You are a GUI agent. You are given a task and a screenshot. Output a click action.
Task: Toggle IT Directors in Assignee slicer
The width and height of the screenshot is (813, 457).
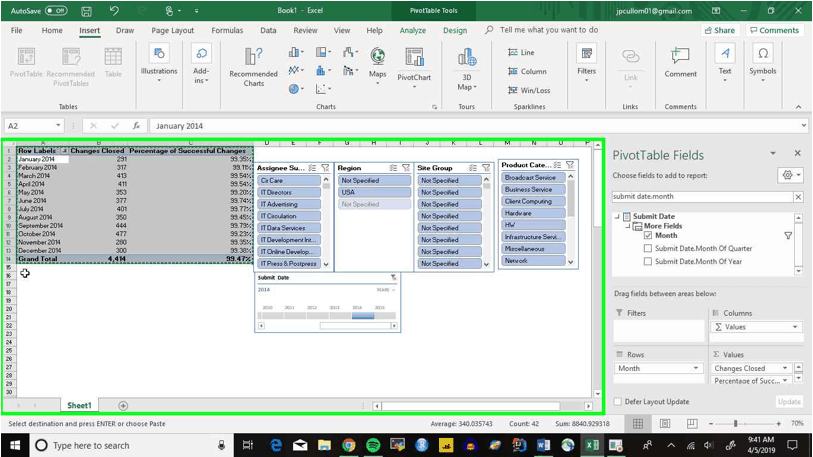point(289,192)
